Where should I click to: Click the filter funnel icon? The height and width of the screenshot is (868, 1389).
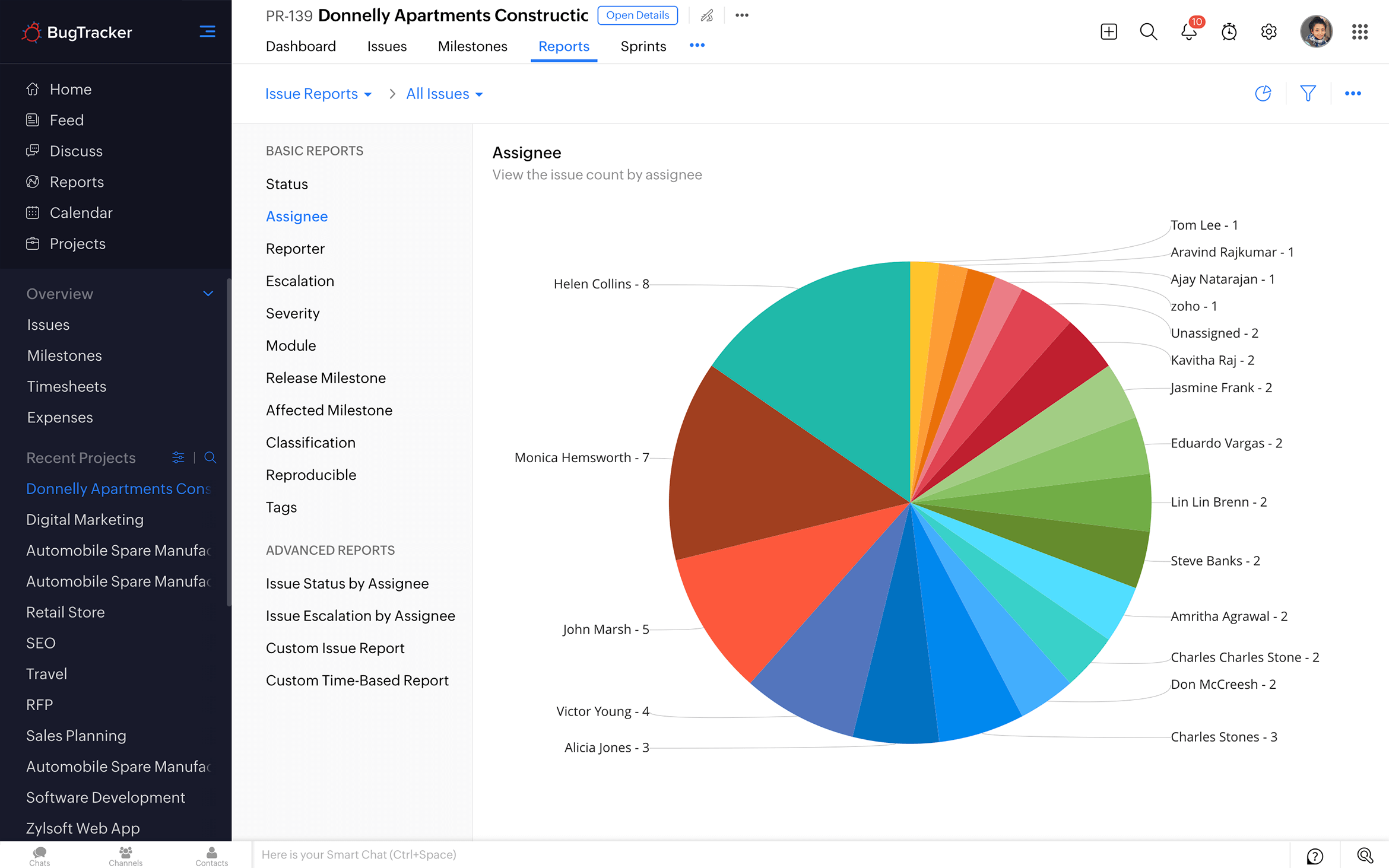1308,93
